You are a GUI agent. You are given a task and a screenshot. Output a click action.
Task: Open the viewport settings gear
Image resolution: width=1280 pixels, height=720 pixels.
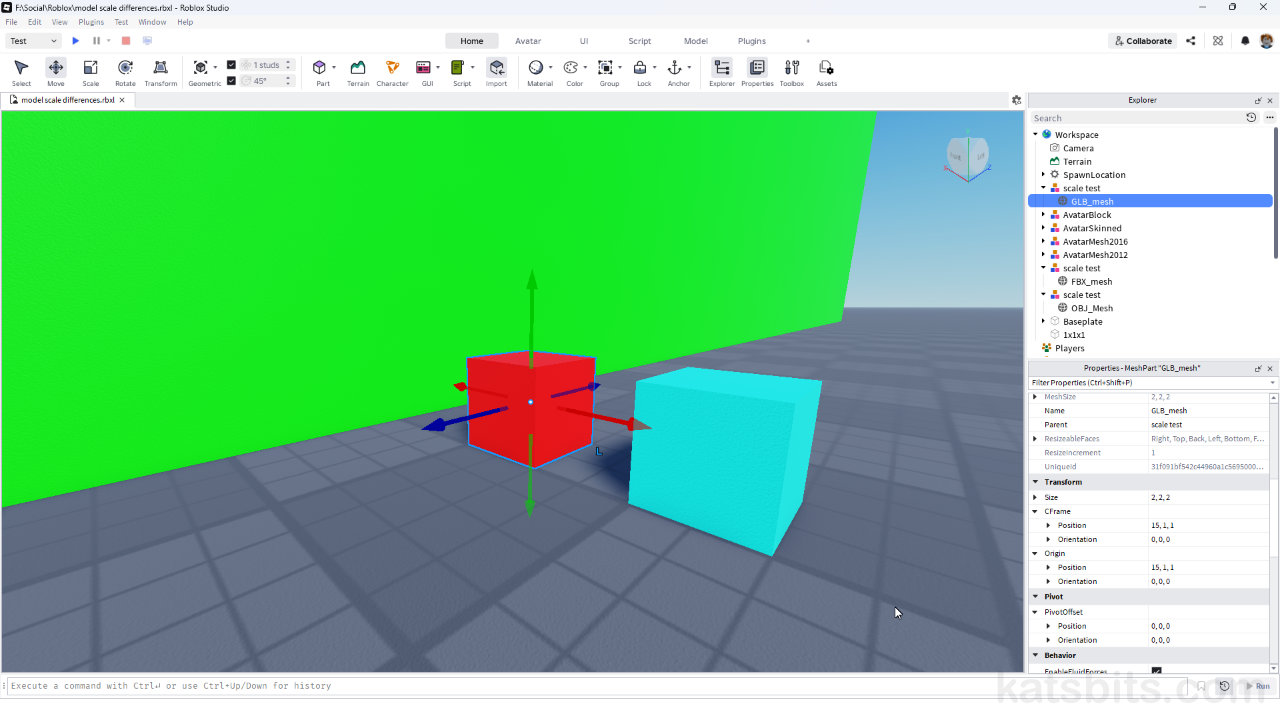tap(1016, 100)
